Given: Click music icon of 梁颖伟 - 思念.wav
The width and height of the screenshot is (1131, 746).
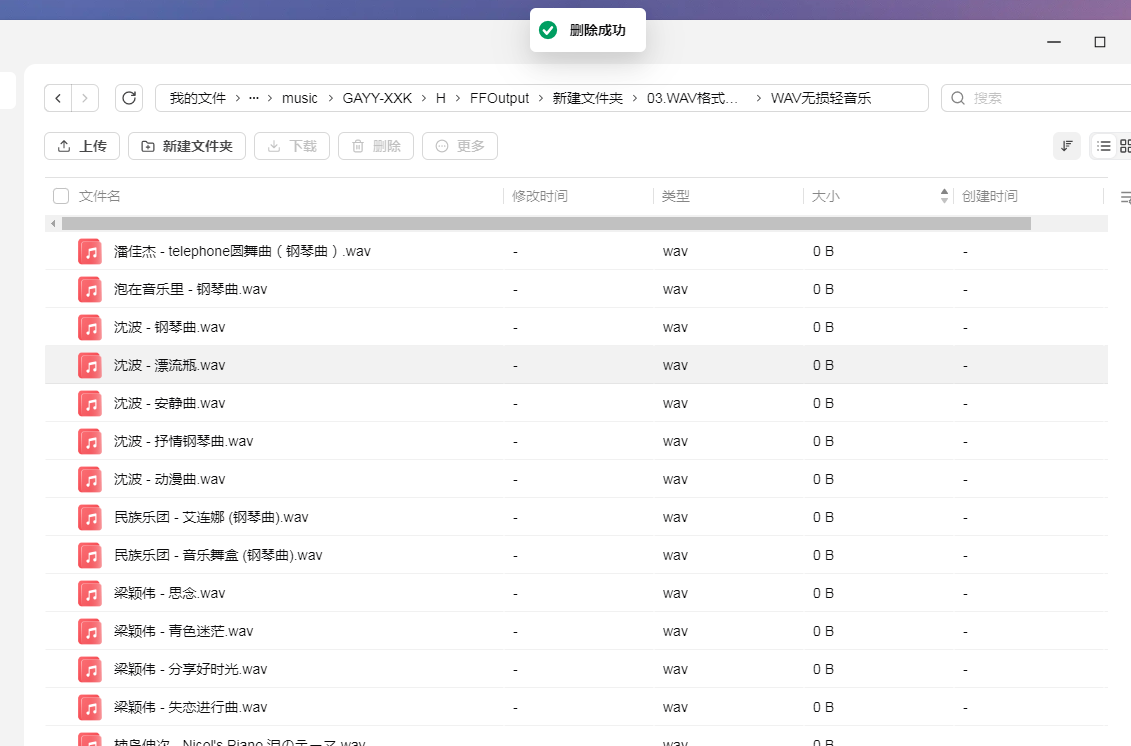Looking at the screenshot, I should pyautogui.click(x=90, y=594).
